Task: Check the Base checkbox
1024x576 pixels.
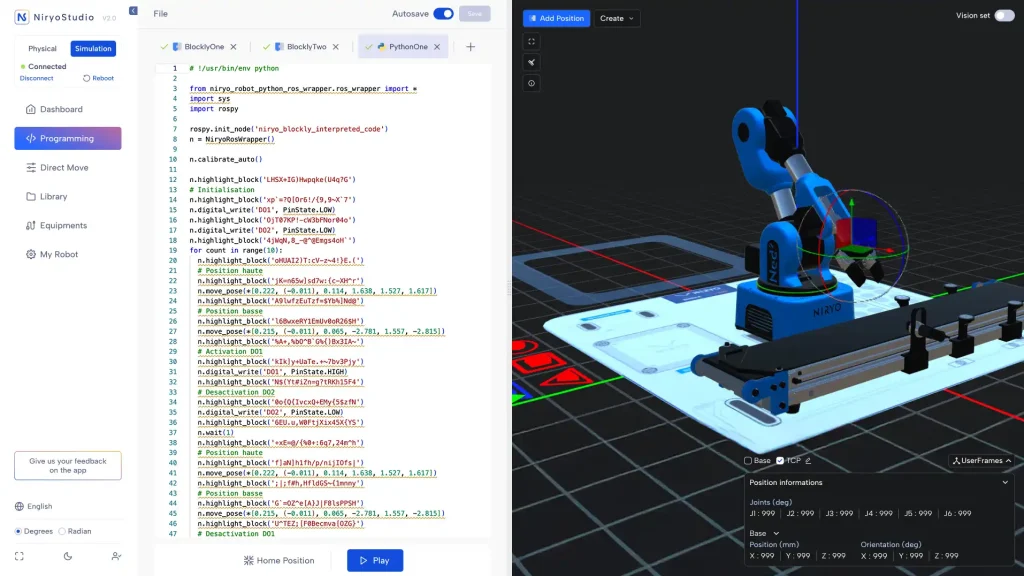Action: (x=748, y=461)
